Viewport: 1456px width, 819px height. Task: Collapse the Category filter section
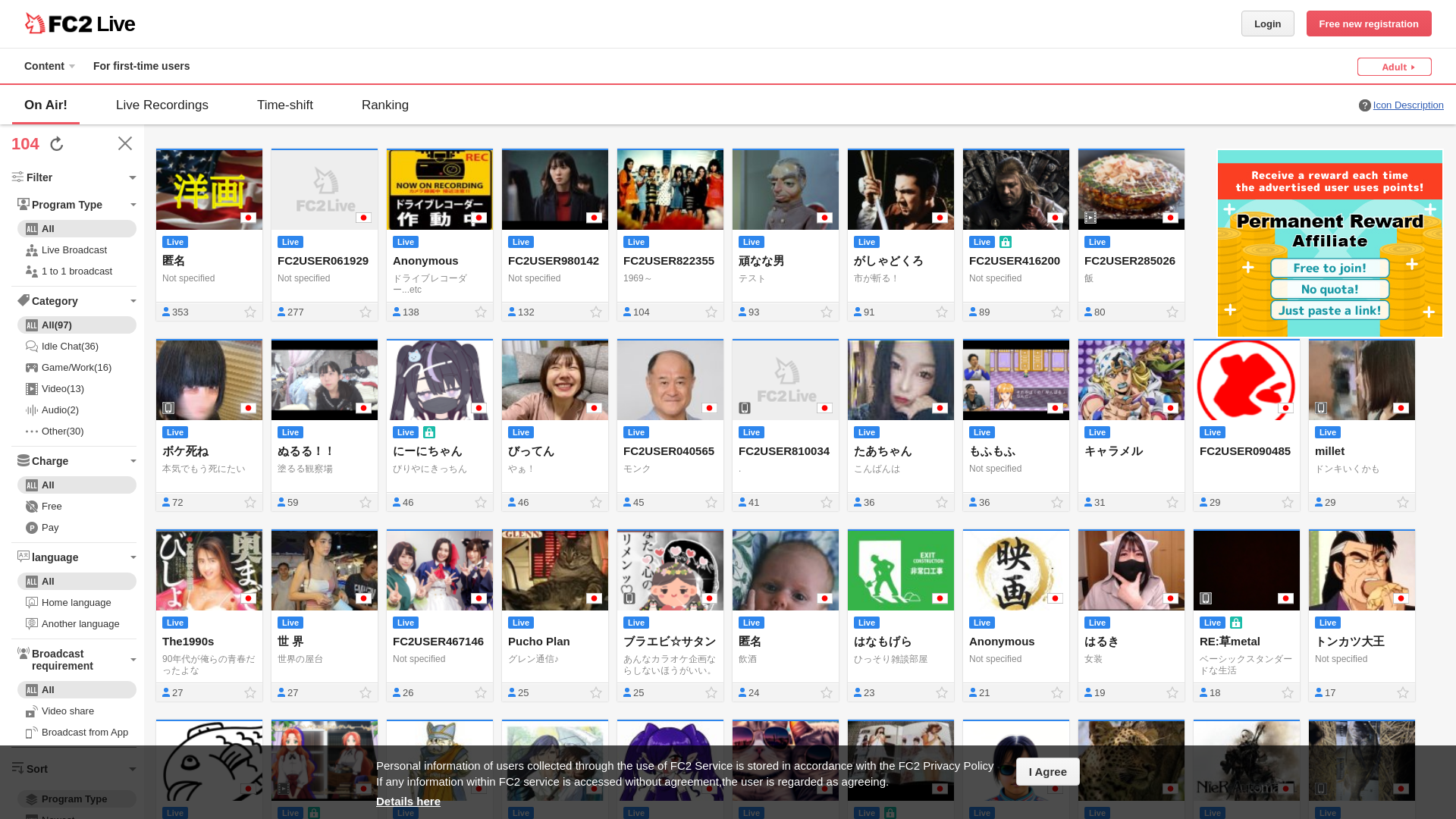[x=133, y=301]
